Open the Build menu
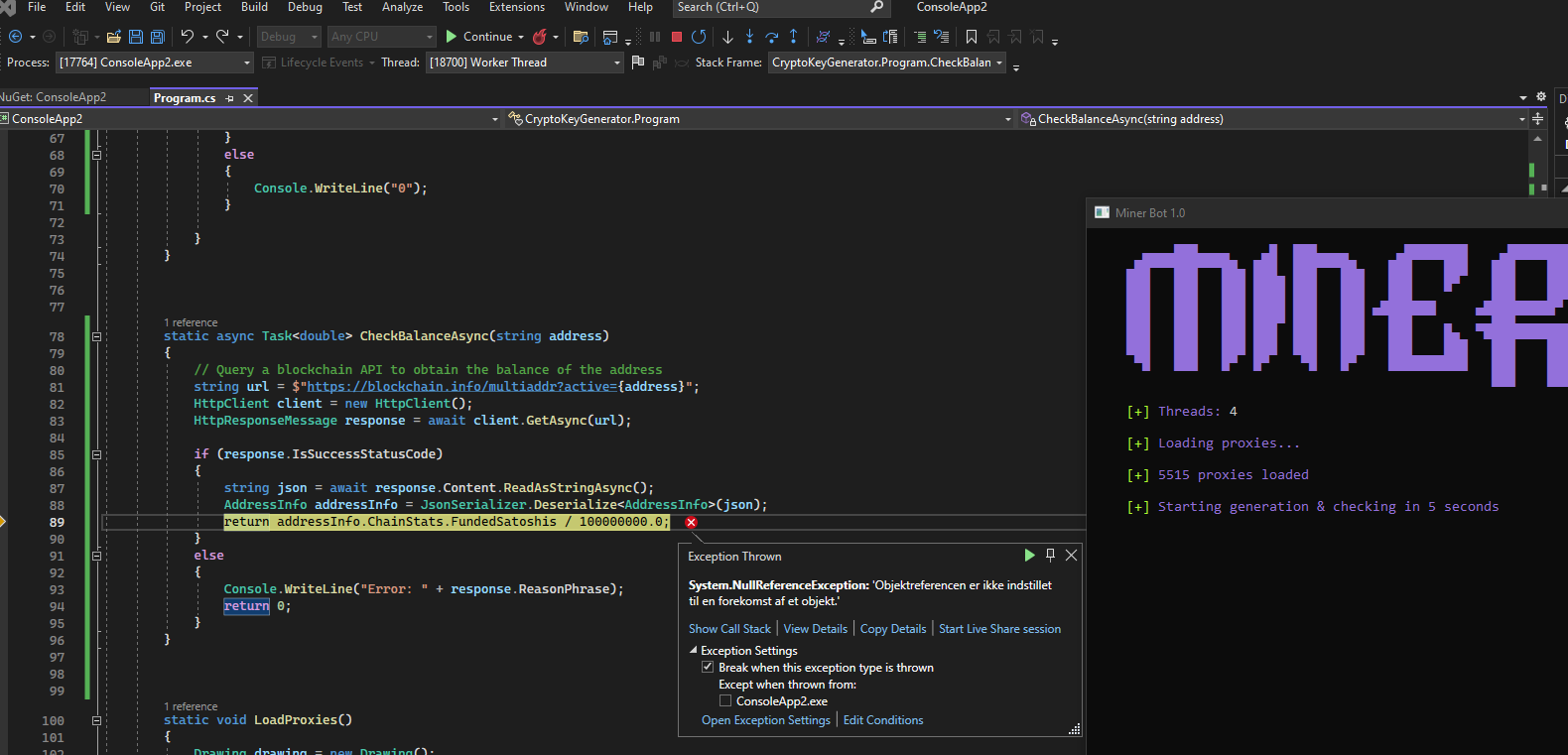 pyautogui.click(x=254, y=7)
